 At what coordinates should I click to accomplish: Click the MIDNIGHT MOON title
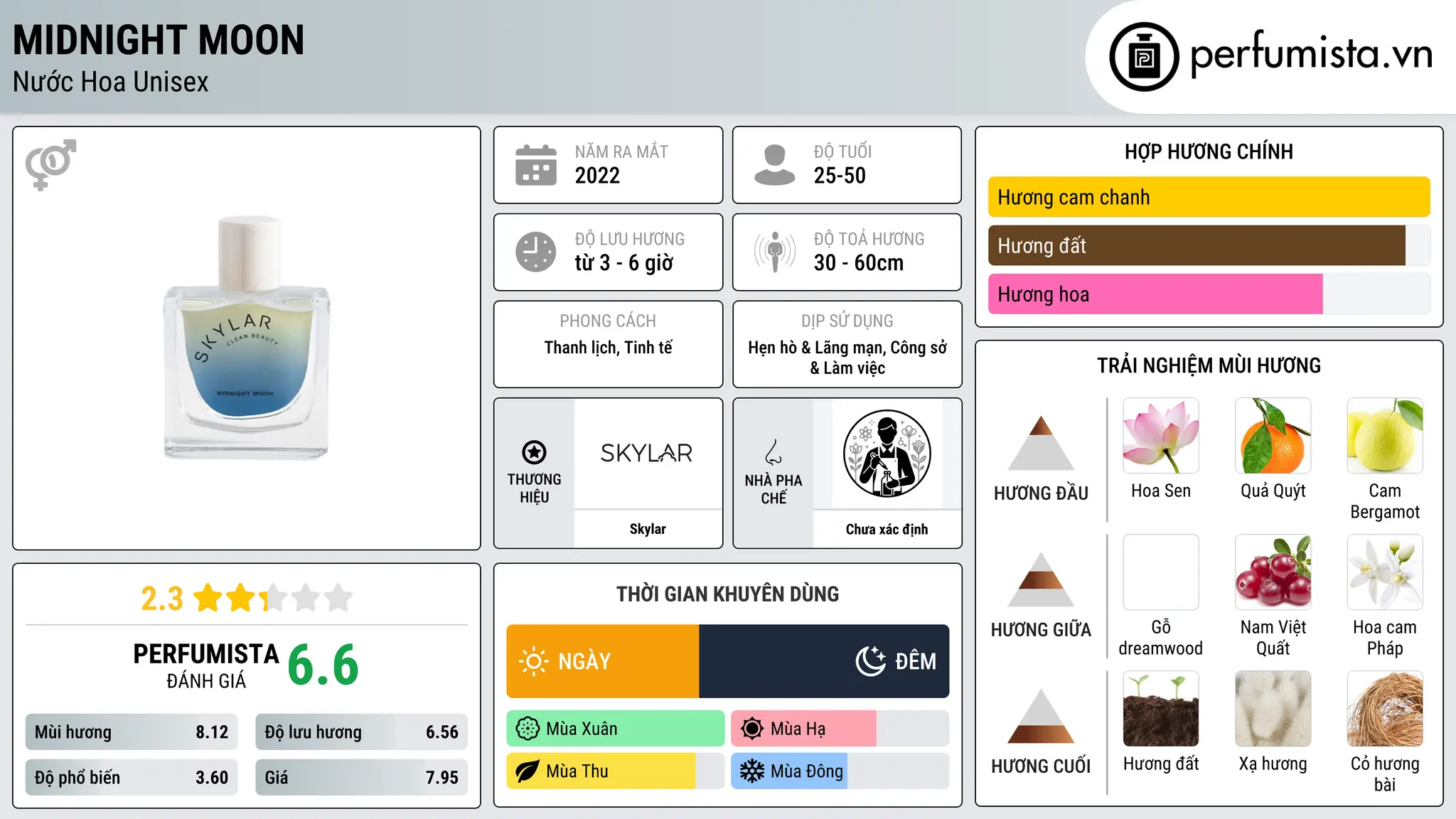point(159,40)
